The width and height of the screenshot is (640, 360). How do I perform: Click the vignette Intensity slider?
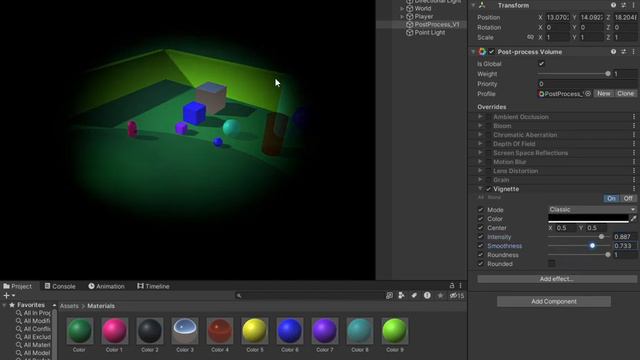(578, 237)
